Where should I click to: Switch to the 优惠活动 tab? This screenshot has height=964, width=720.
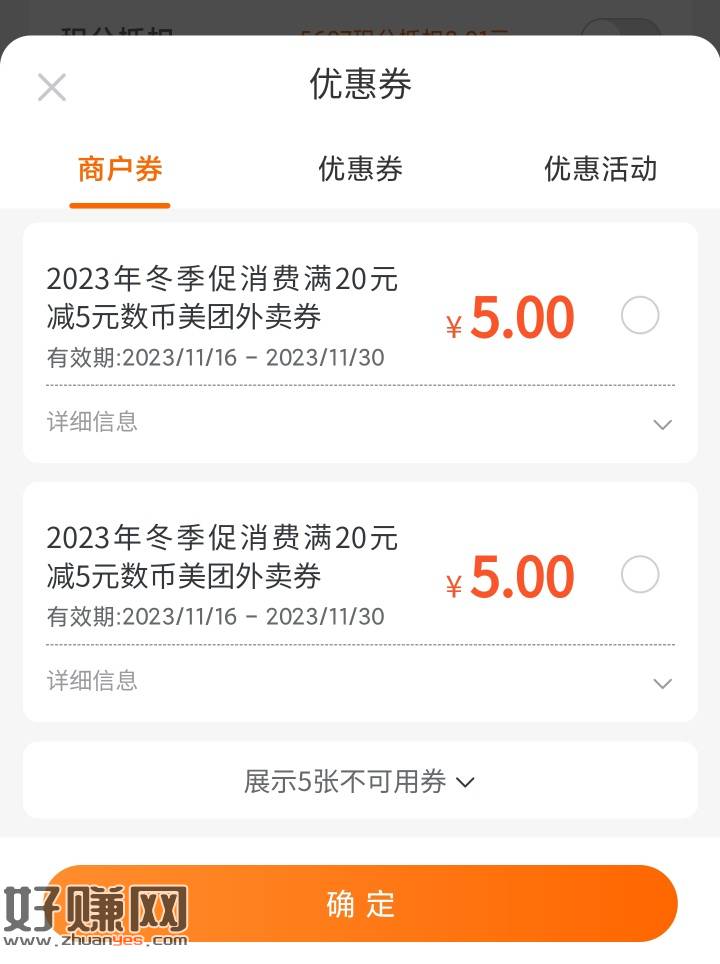tap(601, 169)
